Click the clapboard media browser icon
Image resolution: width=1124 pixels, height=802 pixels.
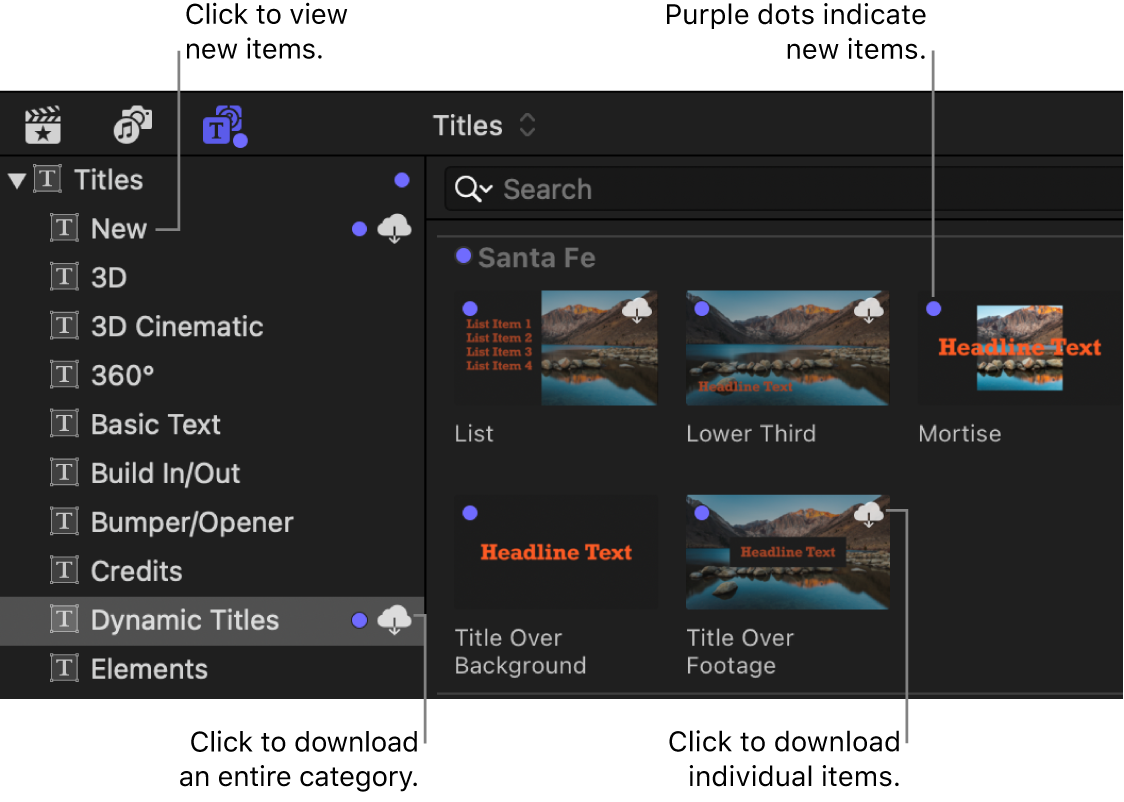tap(42, 124)
